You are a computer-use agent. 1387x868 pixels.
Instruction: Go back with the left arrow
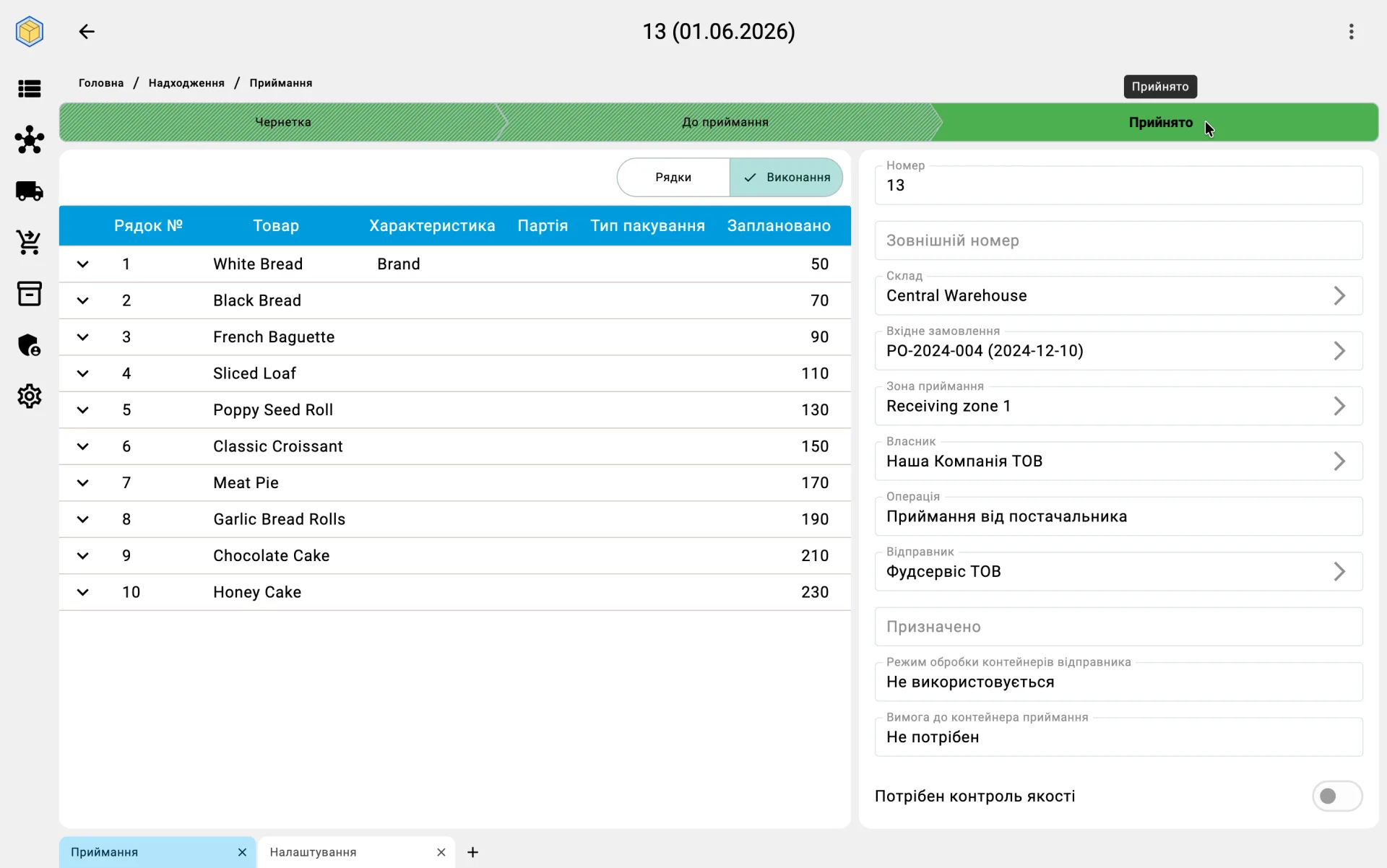(x=87, y=32)
